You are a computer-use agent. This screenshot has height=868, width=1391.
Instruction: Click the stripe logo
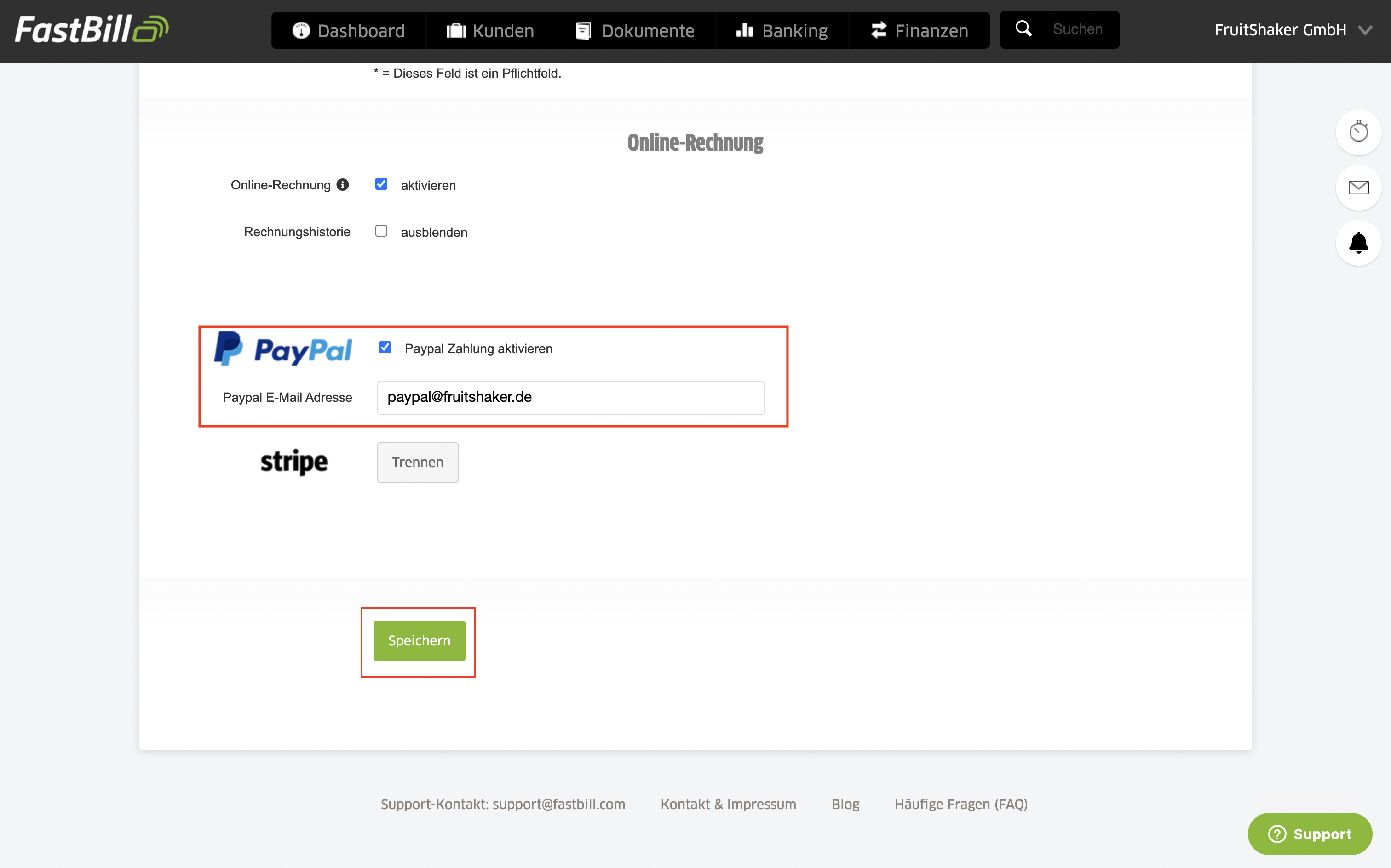(x=294, y=462)
